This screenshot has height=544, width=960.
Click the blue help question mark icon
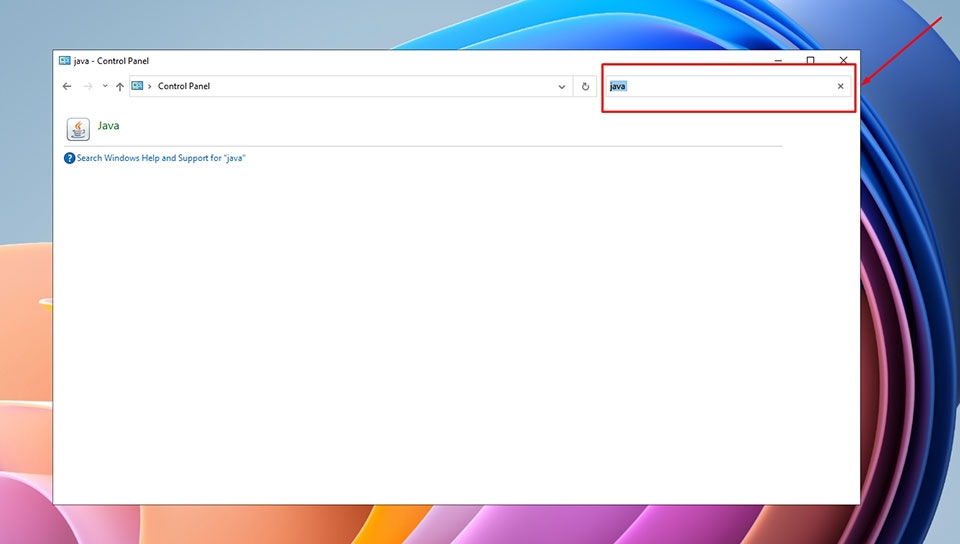click(x=69, y=158)
